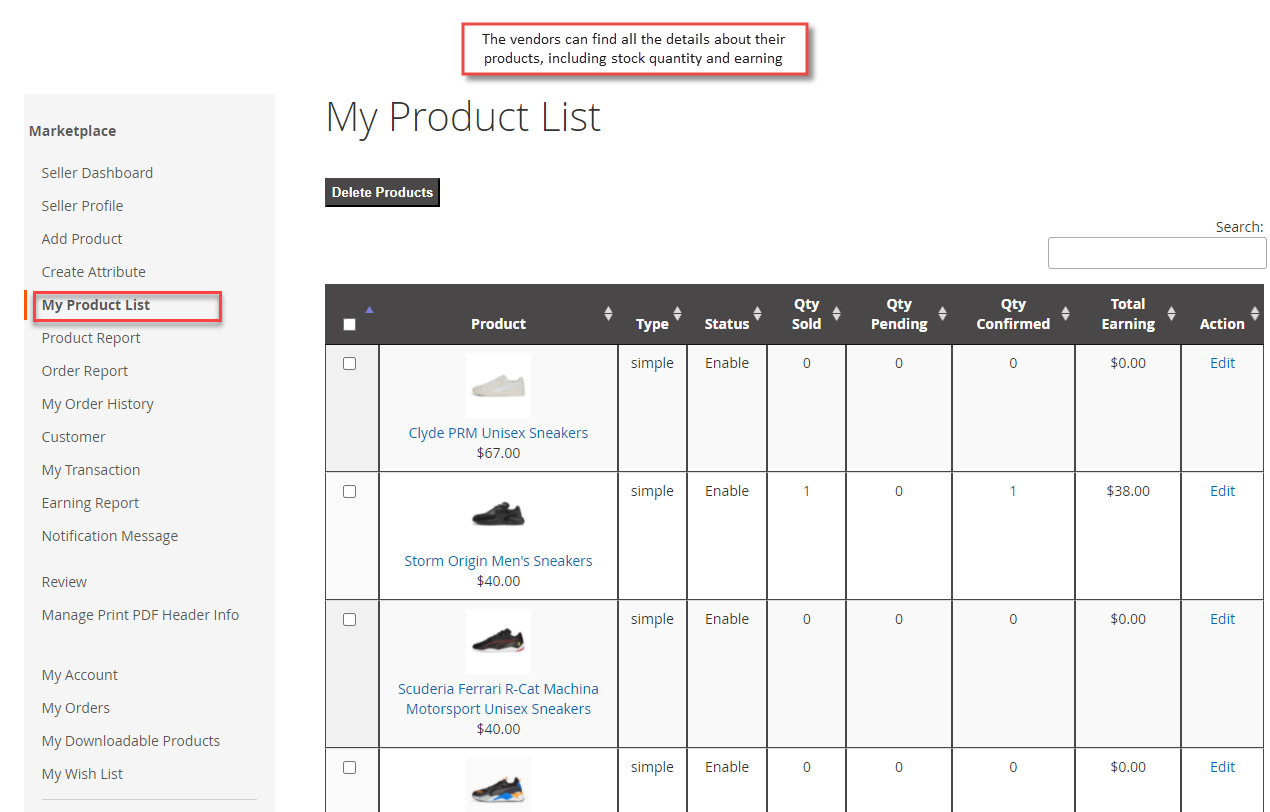Click the select-all column sort arrow
This screenshot has width=1270, height=812.
[x=369, y=310]
